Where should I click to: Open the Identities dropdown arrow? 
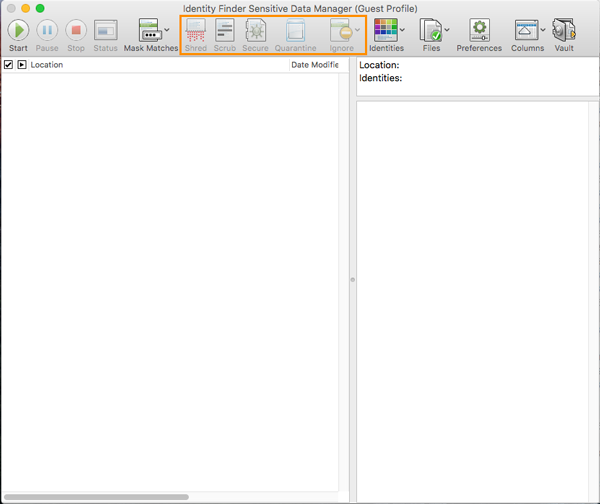[403, 30]
